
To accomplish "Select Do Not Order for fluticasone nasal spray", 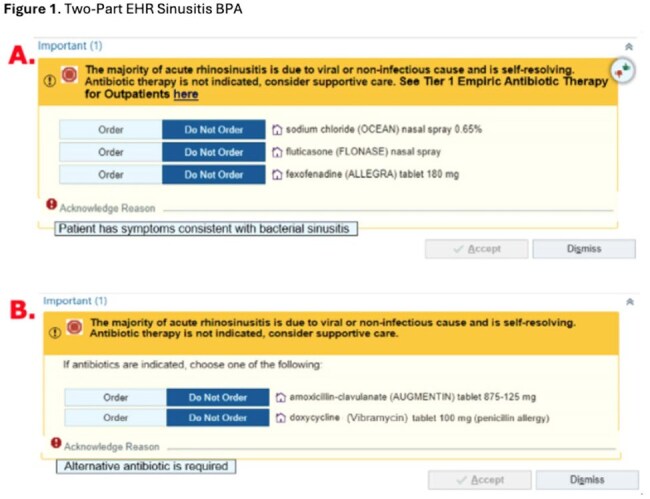I will pos(213,152).
